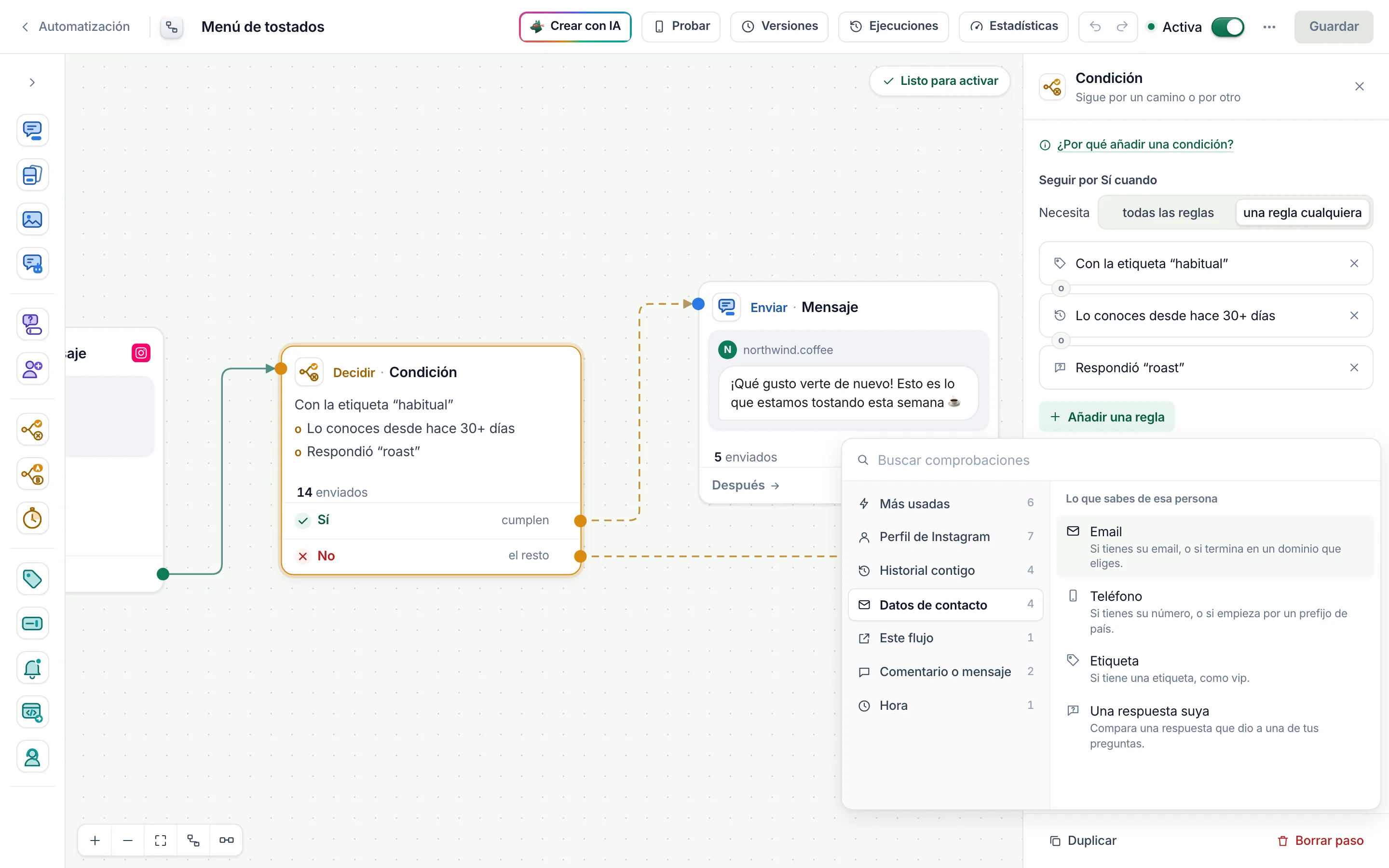
Task: Select the image step icon in sidebar
Action: pyautogui.click(x=32, y=219)
